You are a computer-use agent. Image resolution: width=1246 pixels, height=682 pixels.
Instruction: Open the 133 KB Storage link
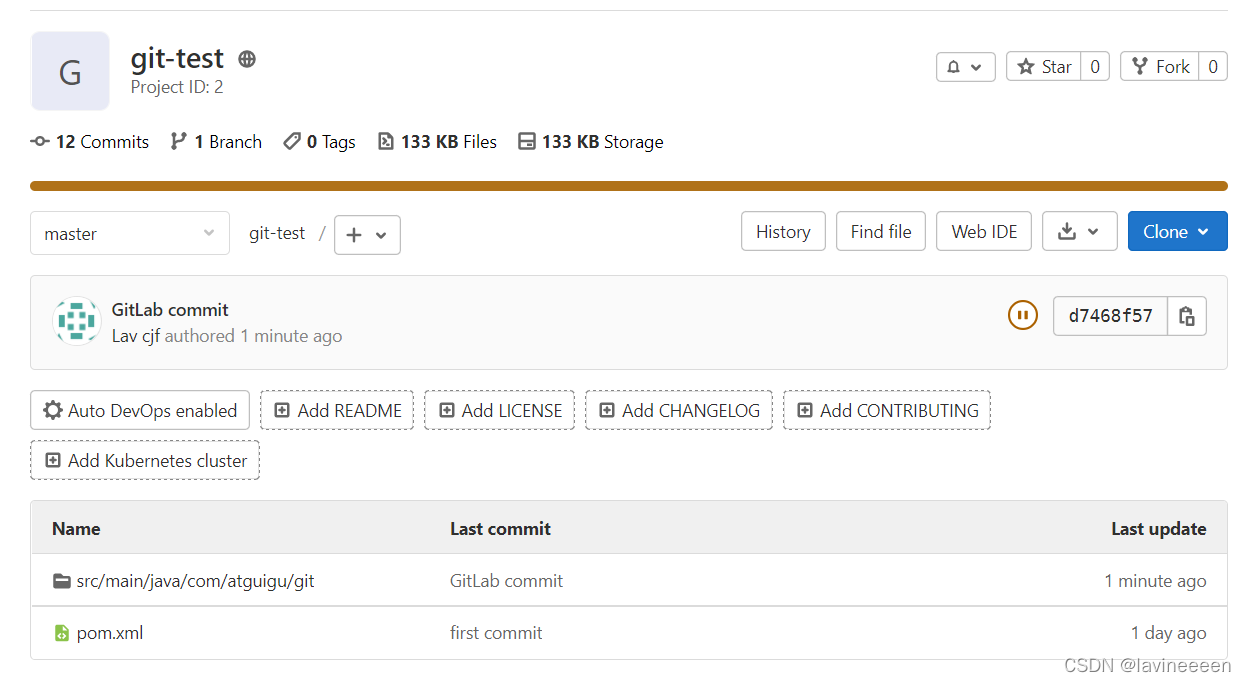[x=591, y=142]
